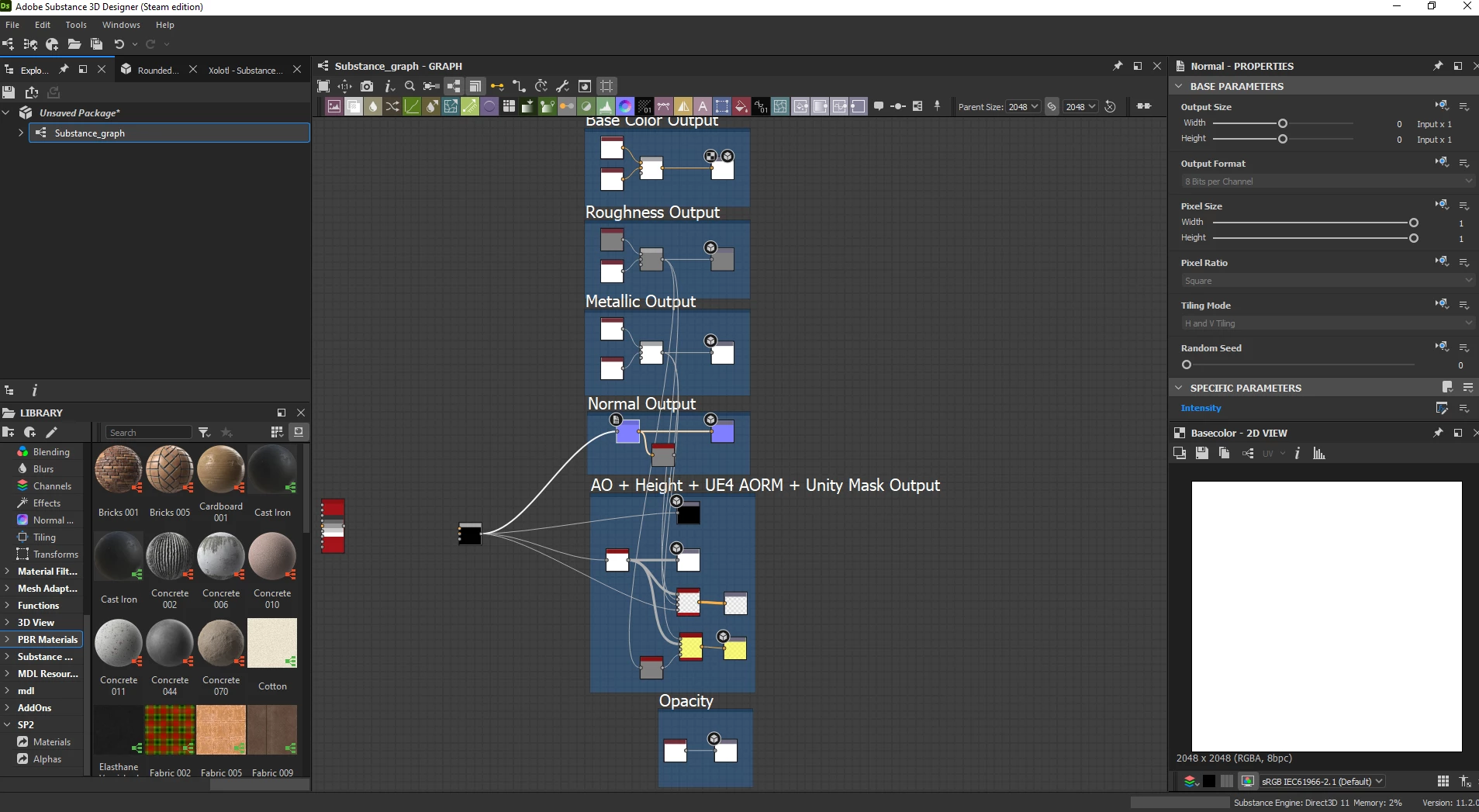Open the Materials folder under SP2
The image size is (1479, 812).
click(x=51, y=742)
